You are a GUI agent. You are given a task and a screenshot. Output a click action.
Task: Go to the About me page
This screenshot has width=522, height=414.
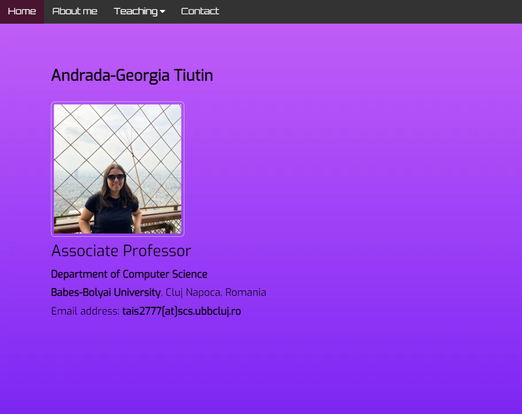pos(75,11)
